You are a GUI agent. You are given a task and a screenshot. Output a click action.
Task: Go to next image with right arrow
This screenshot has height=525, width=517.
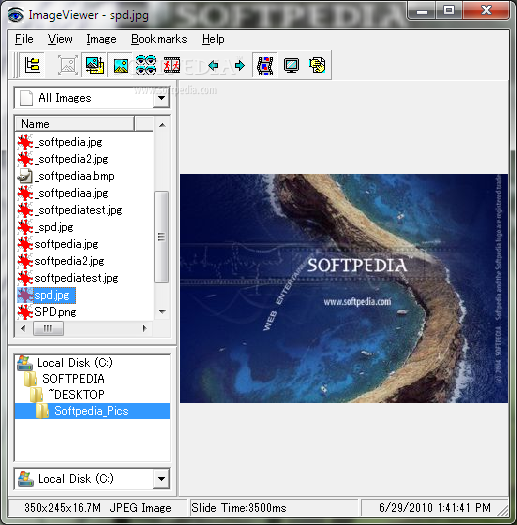coord(239,65)
